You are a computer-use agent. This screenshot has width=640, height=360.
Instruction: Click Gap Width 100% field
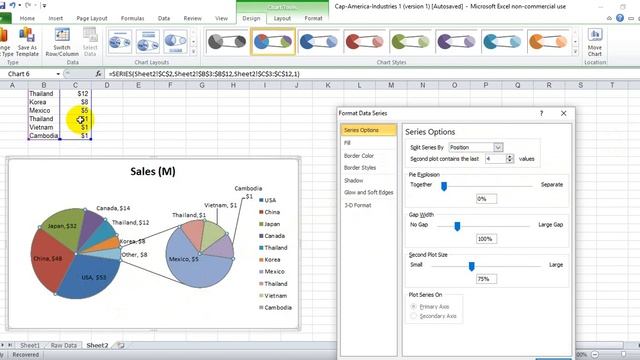486,239
